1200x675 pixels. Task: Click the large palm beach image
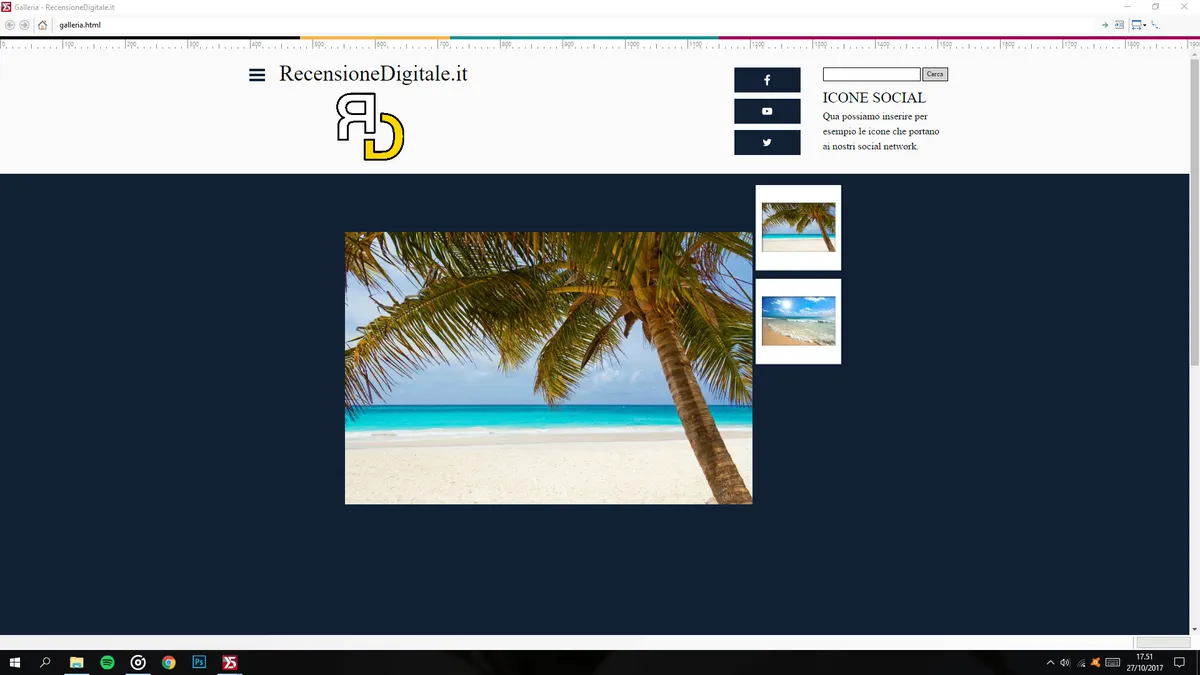pos(549,368)
